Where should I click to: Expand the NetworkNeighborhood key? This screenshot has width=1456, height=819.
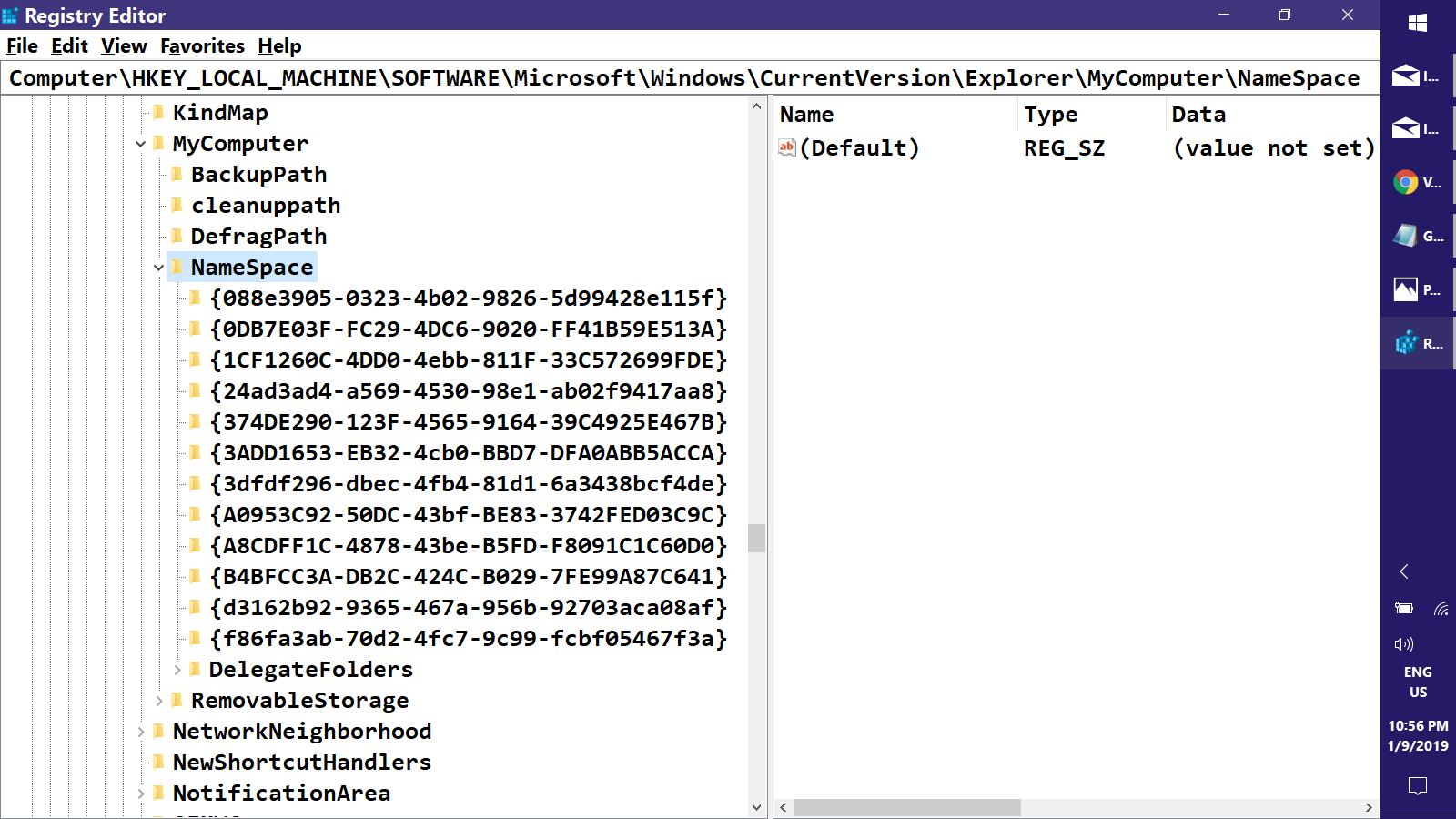tap(141, 732)
